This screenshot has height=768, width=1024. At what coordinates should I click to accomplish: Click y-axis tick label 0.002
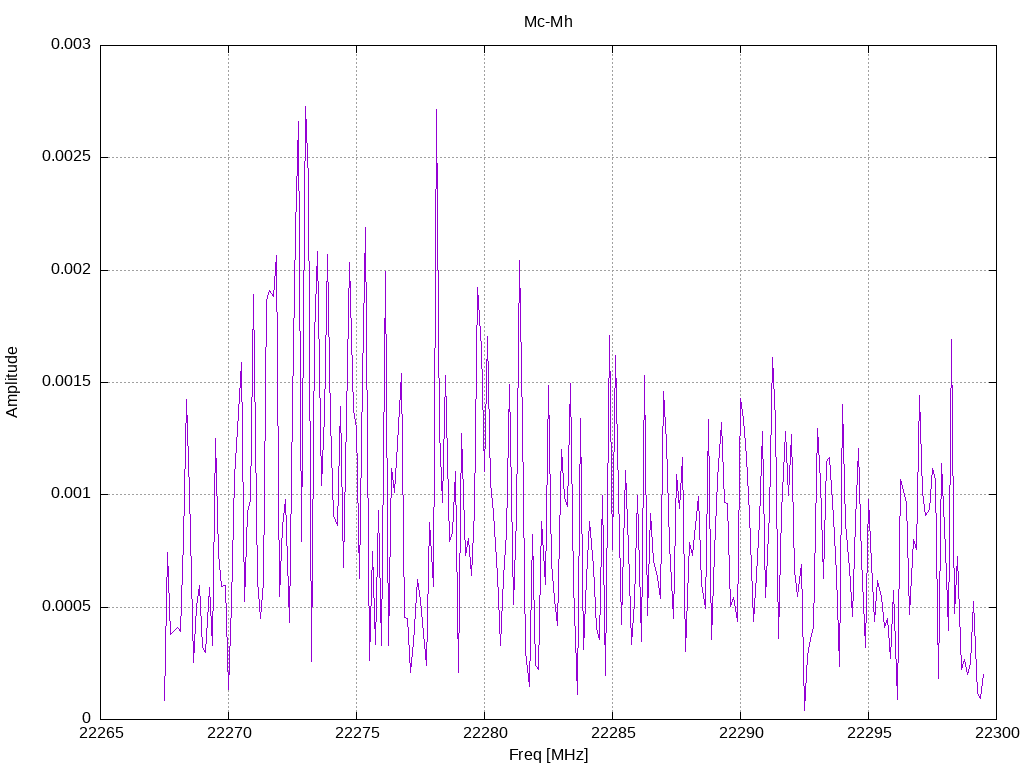click(x=71, y=270)
